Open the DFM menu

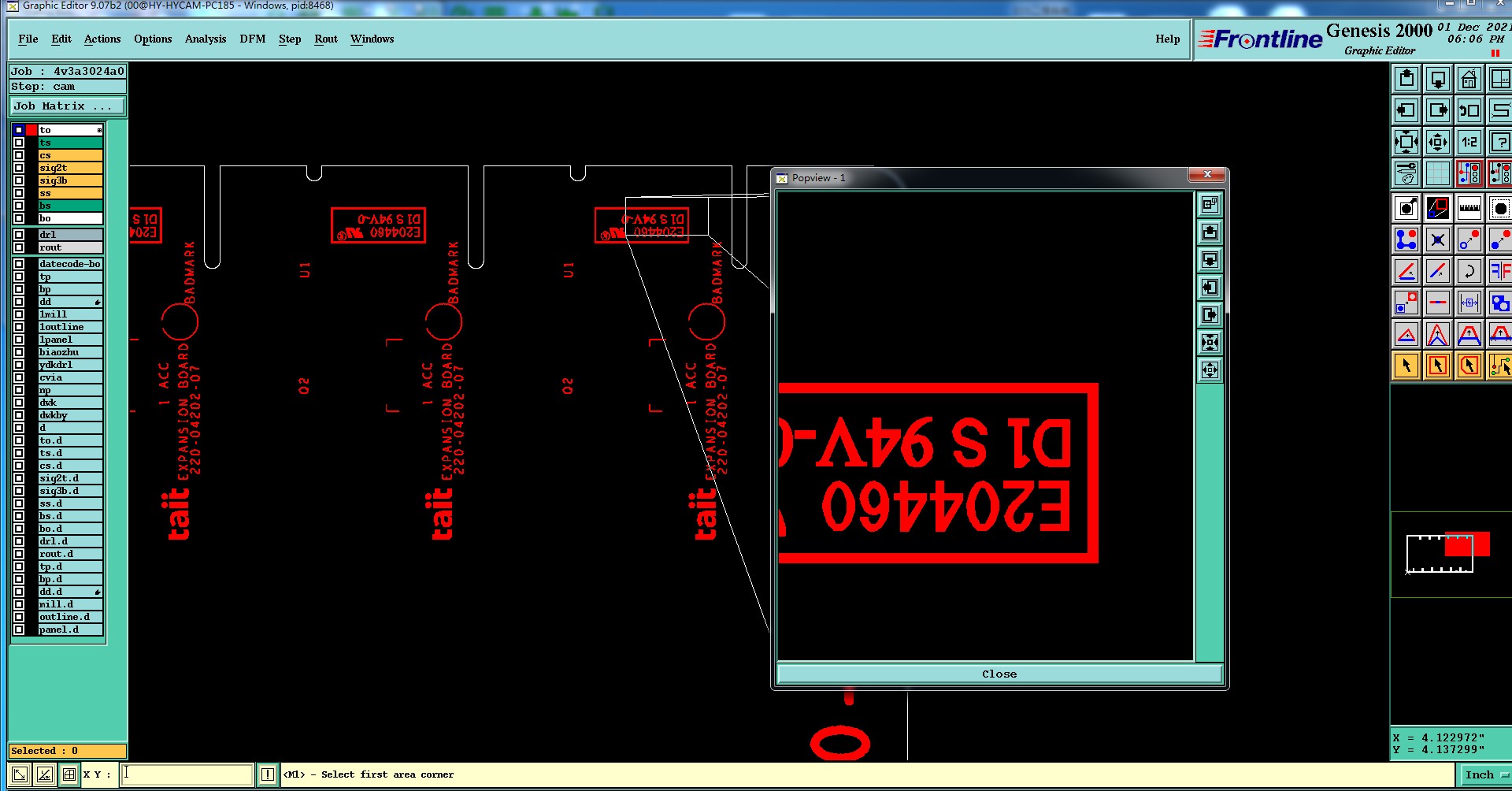pos(253,39)
